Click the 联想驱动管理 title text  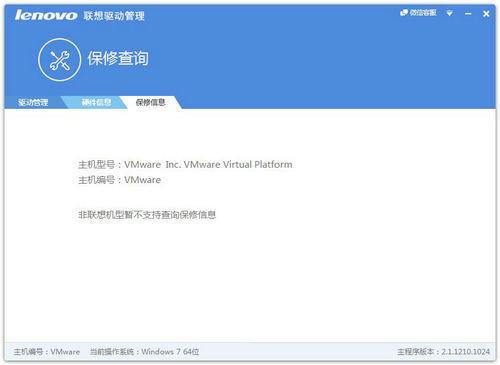pyautogui.click(x=114, y=16)
